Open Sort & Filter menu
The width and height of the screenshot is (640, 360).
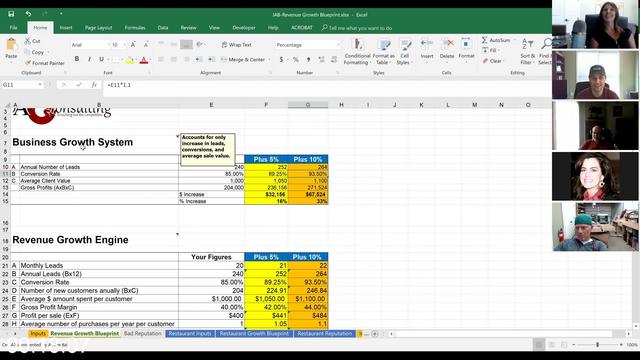[x=527, y=52]
